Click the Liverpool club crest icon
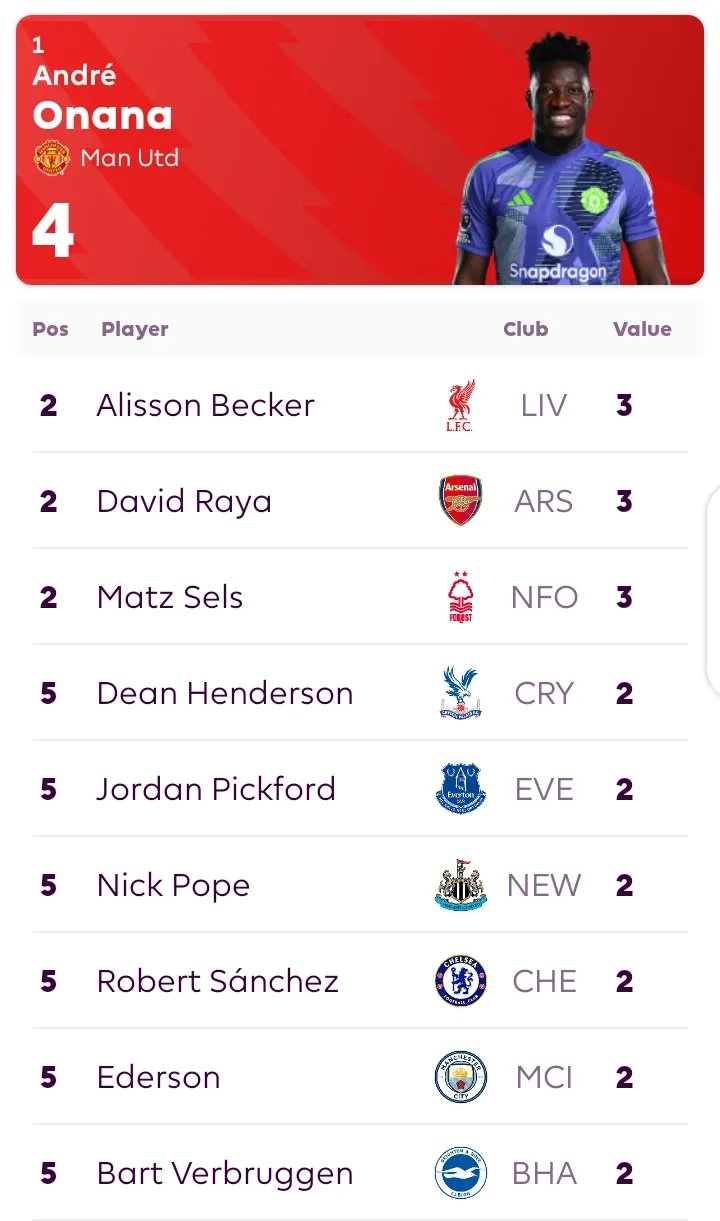The width and height of the screenshot is (720, 1221). pos(461,405)
